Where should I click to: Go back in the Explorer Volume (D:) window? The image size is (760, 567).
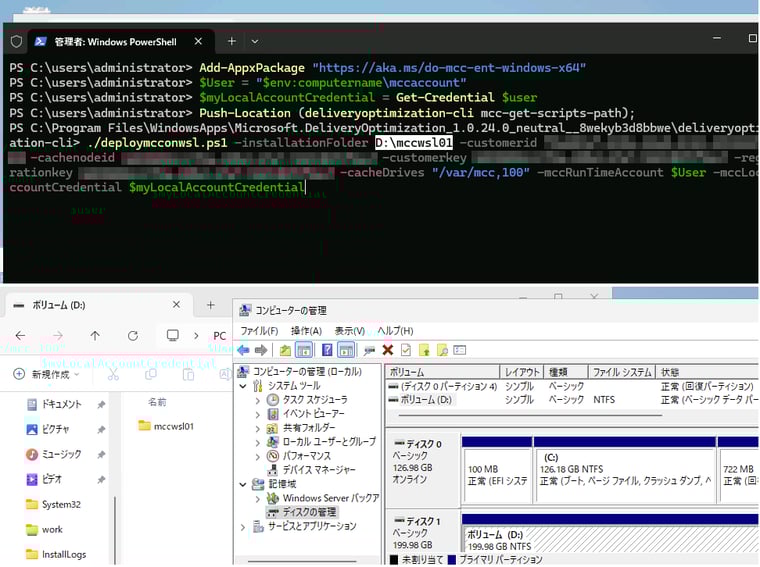20,335
